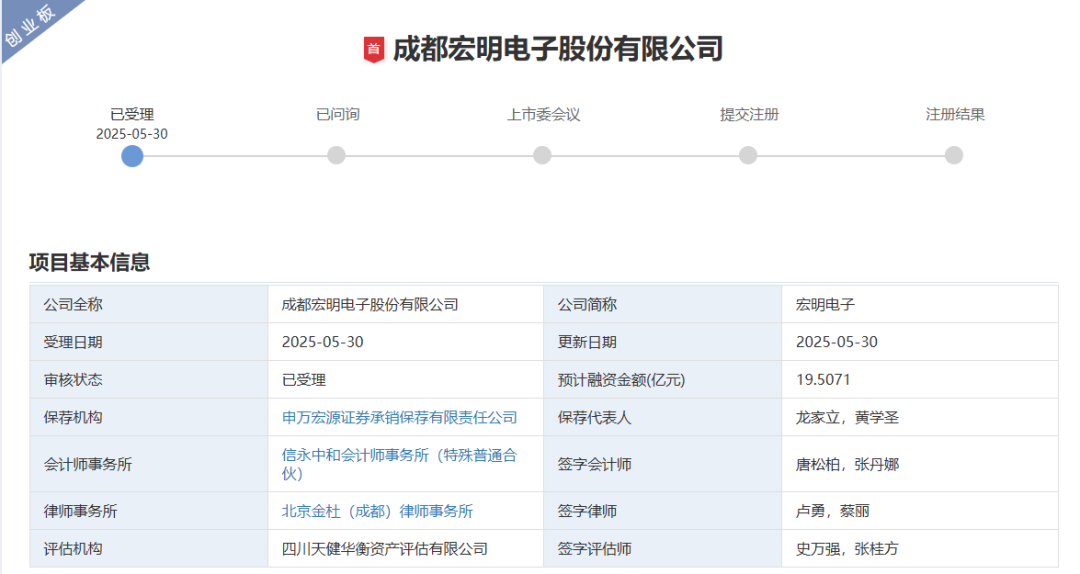
Task: Click 四川天健华衡资产评估有限公司 value cell
Action: (406, 549)
